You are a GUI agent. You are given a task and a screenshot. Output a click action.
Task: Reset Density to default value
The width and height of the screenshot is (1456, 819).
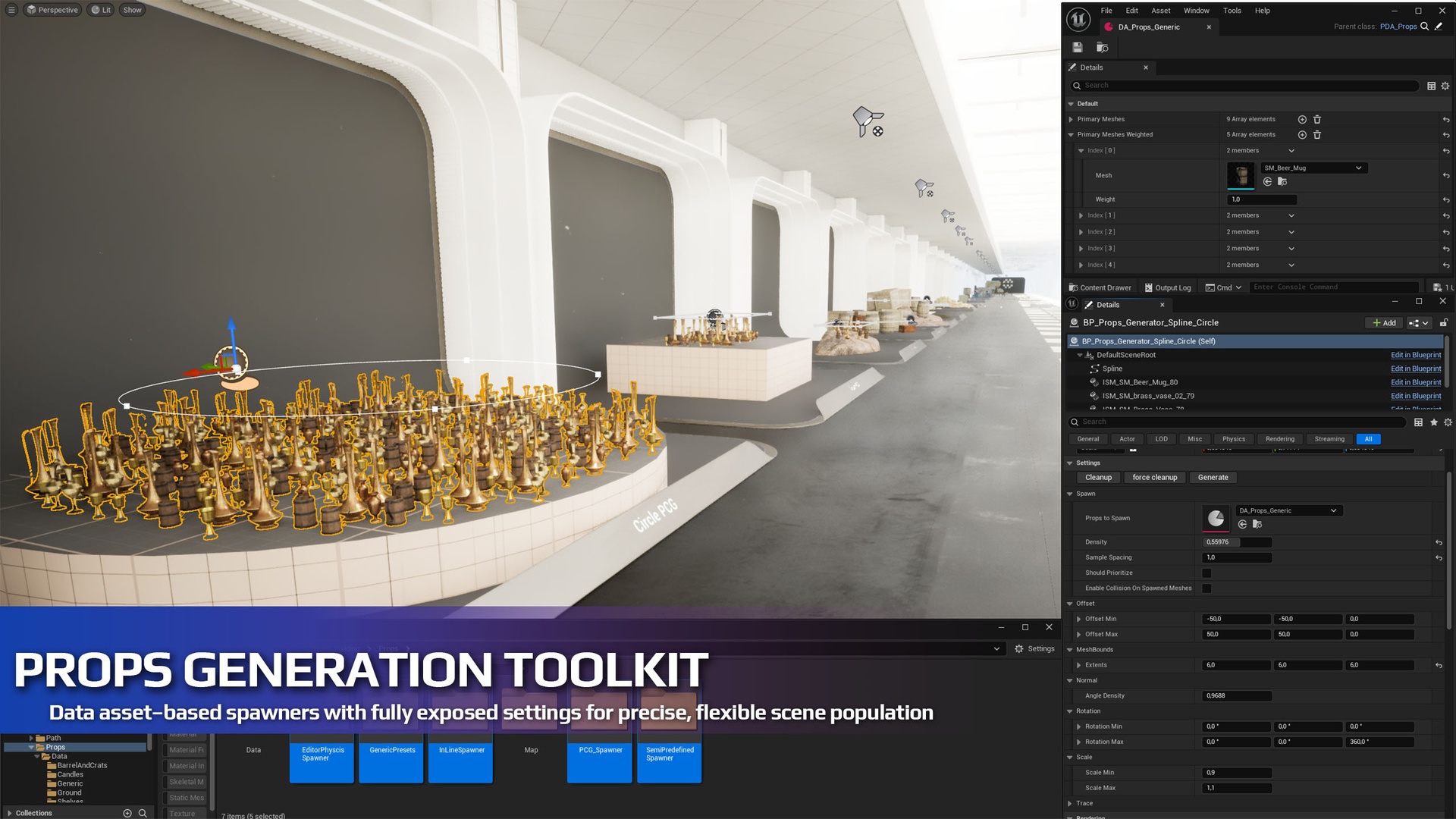coord(1439,543)
